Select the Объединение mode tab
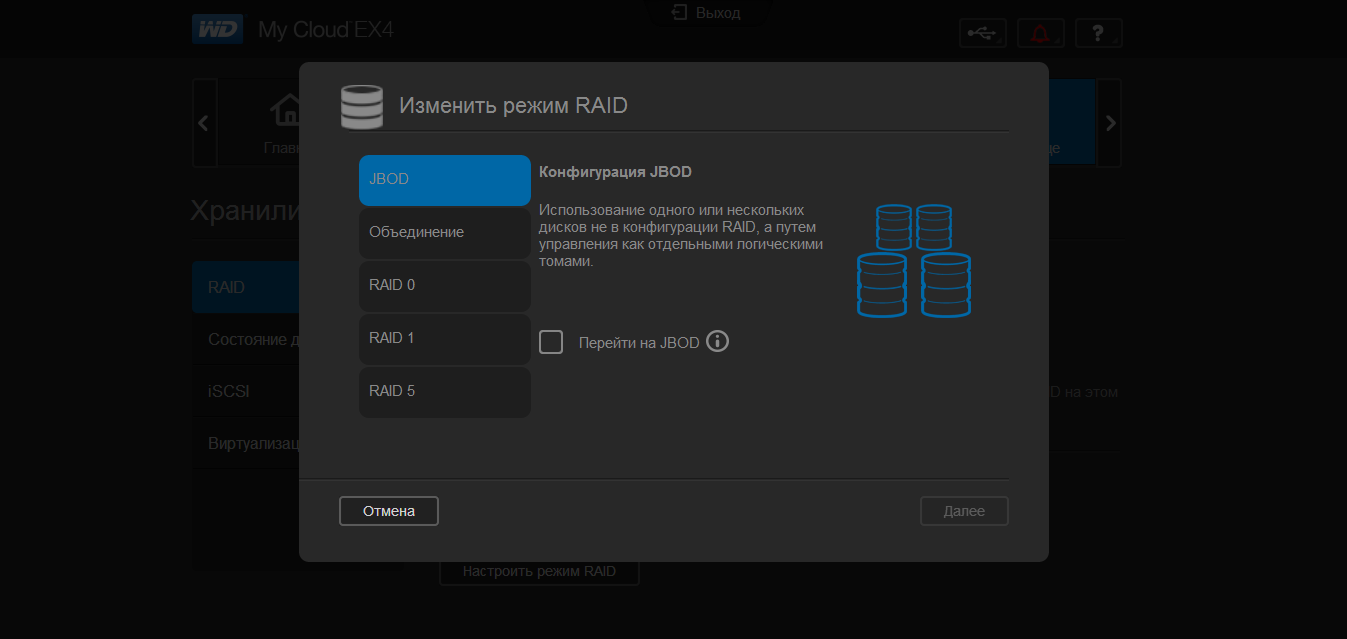 [x=444, y=233]
